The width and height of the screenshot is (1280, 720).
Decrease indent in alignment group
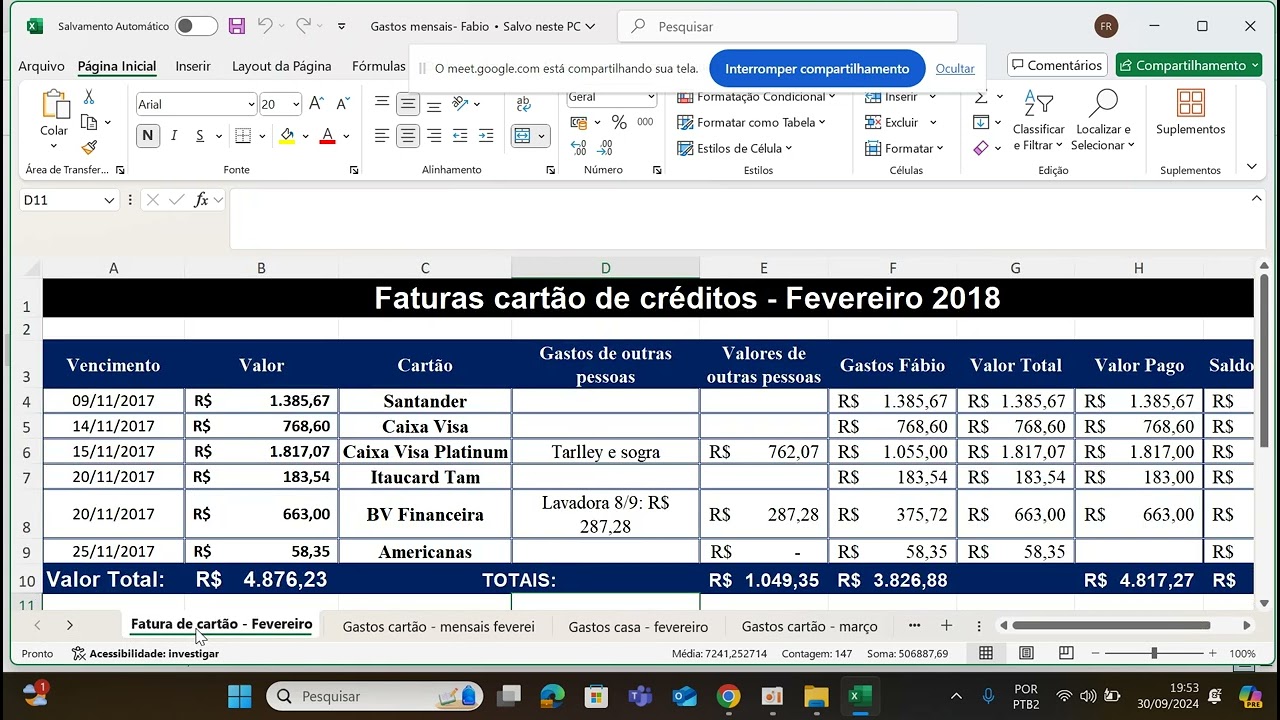click(x=460, y=136)
